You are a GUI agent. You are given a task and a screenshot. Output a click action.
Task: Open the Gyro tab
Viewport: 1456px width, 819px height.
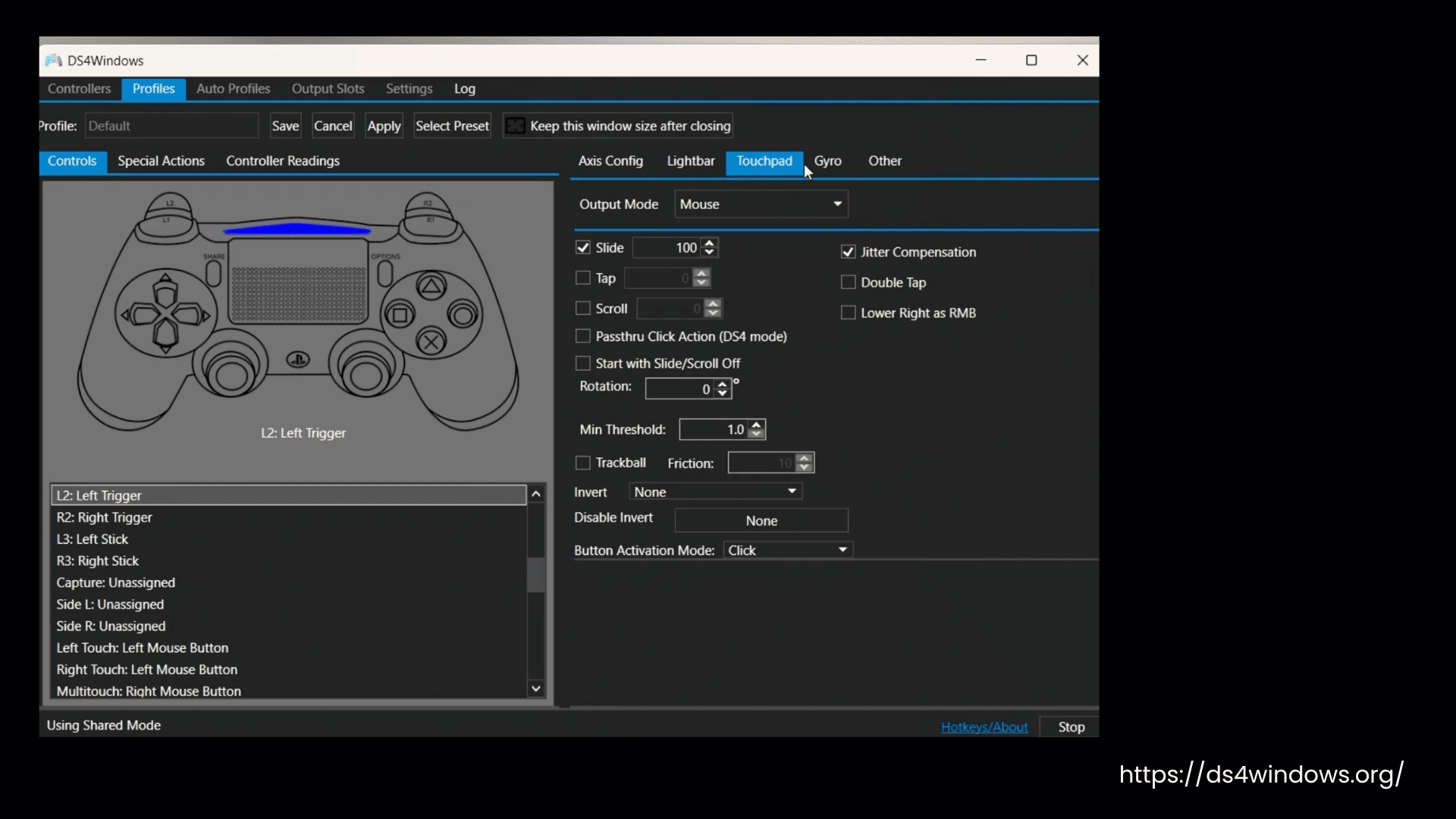tap(827, 161)
